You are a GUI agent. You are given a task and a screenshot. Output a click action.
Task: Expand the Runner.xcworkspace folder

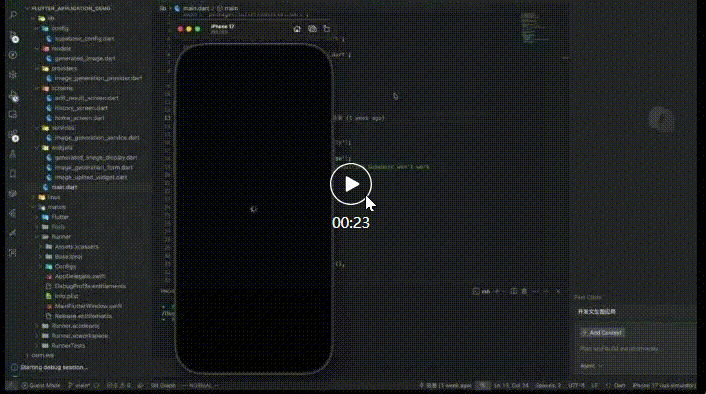pos(80,336)
